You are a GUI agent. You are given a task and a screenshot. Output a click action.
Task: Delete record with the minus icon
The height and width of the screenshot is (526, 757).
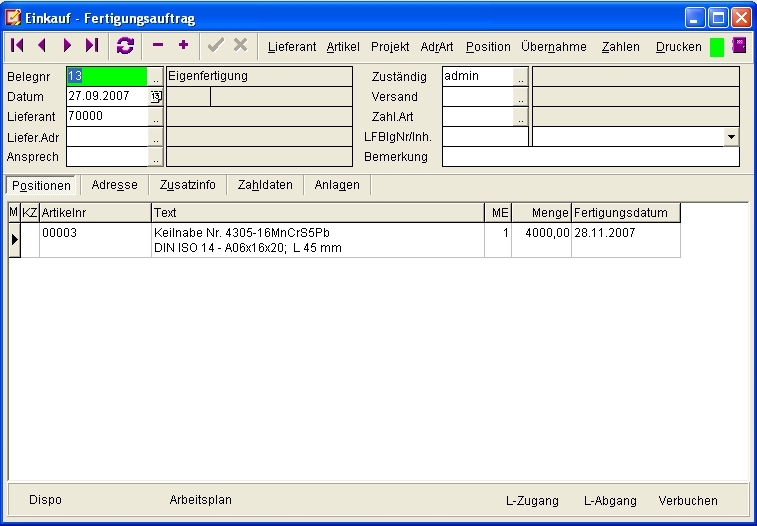(158, 46)
